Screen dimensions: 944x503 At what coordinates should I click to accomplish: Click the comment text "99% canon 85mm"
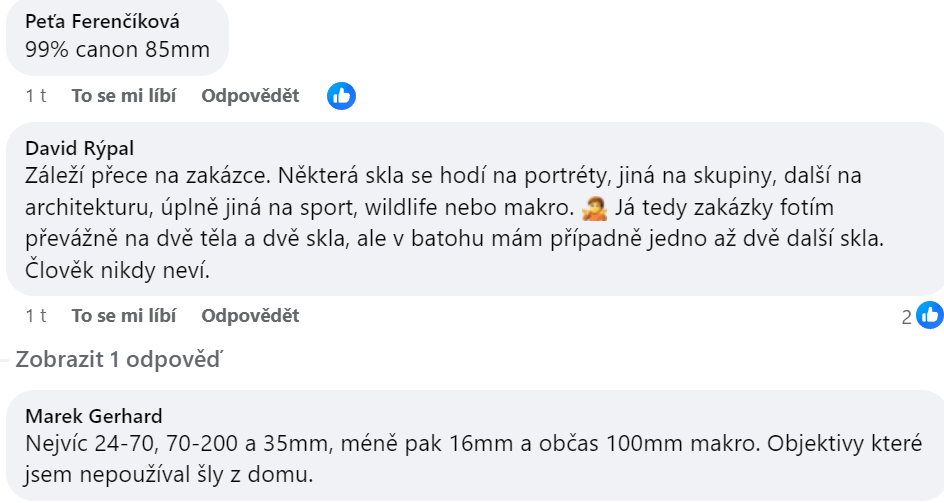pyautogui.click(x=117, y=49)
